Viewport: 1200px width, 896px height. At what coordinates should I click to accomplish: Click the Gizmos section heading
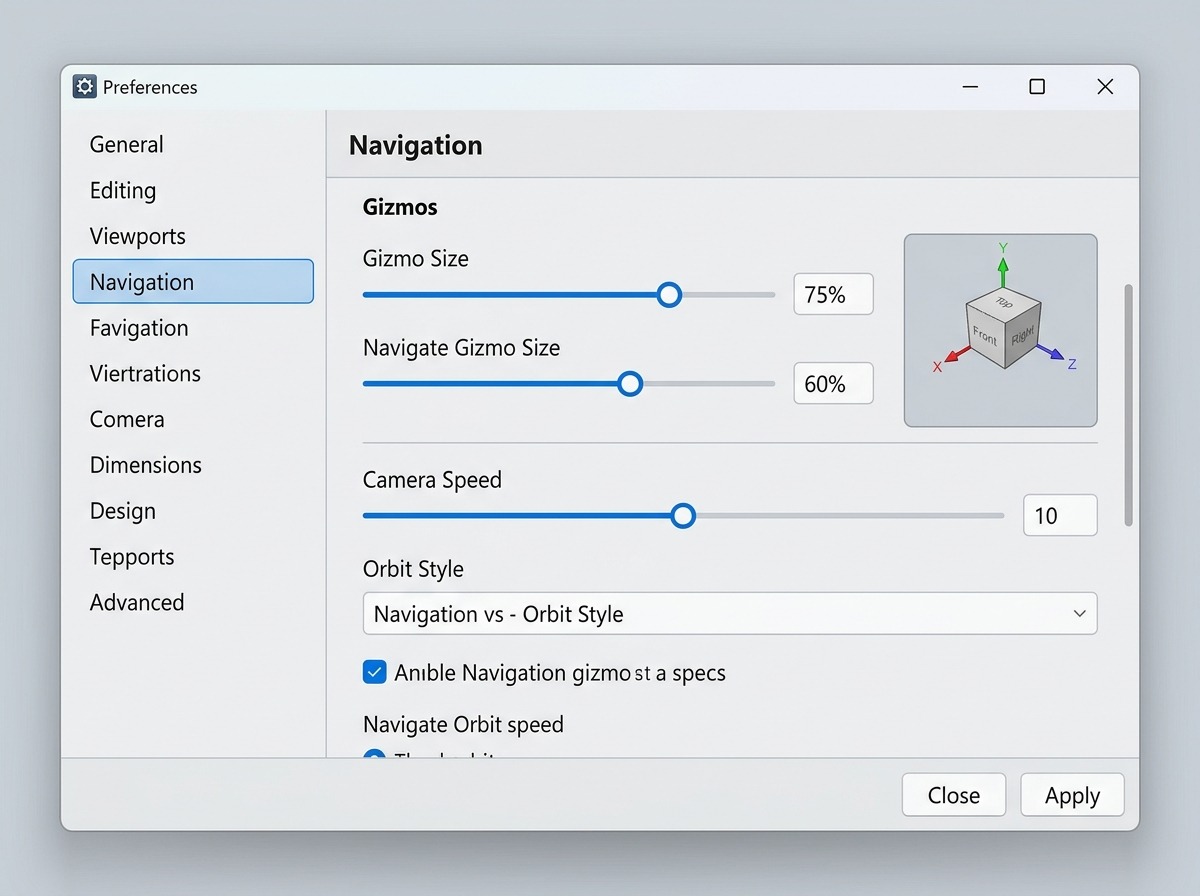click(x=400, y=207)
